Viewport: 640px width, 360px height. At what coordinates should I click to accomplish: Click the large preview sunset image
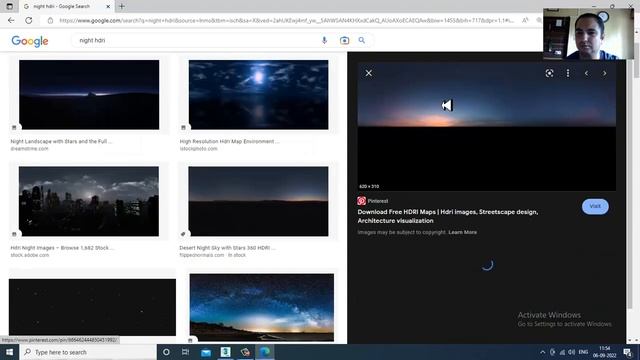[487, 127]
